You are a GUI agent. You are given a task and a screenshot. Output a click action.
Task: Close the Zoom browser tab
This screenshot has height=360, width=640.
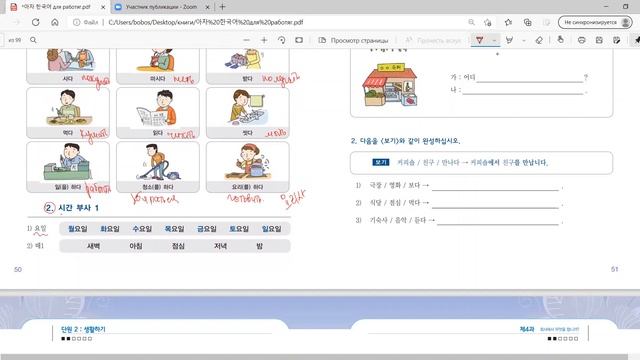click(x=207, y=7)
